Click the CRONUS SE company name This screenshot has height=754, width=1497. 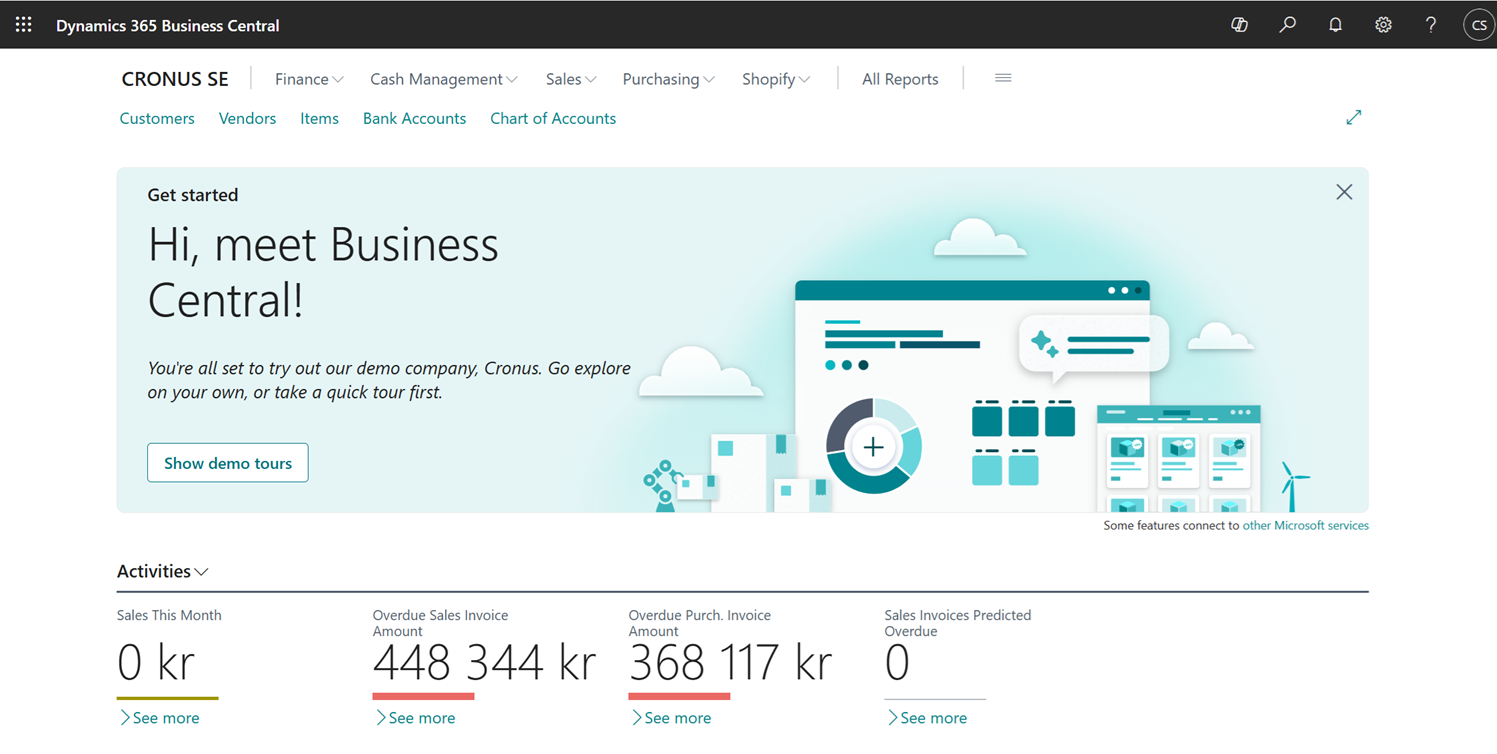coord(175,79)
